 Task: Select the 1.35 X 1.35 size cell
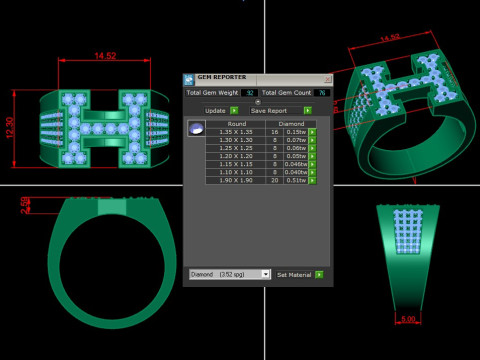click(x=236, y=132)
